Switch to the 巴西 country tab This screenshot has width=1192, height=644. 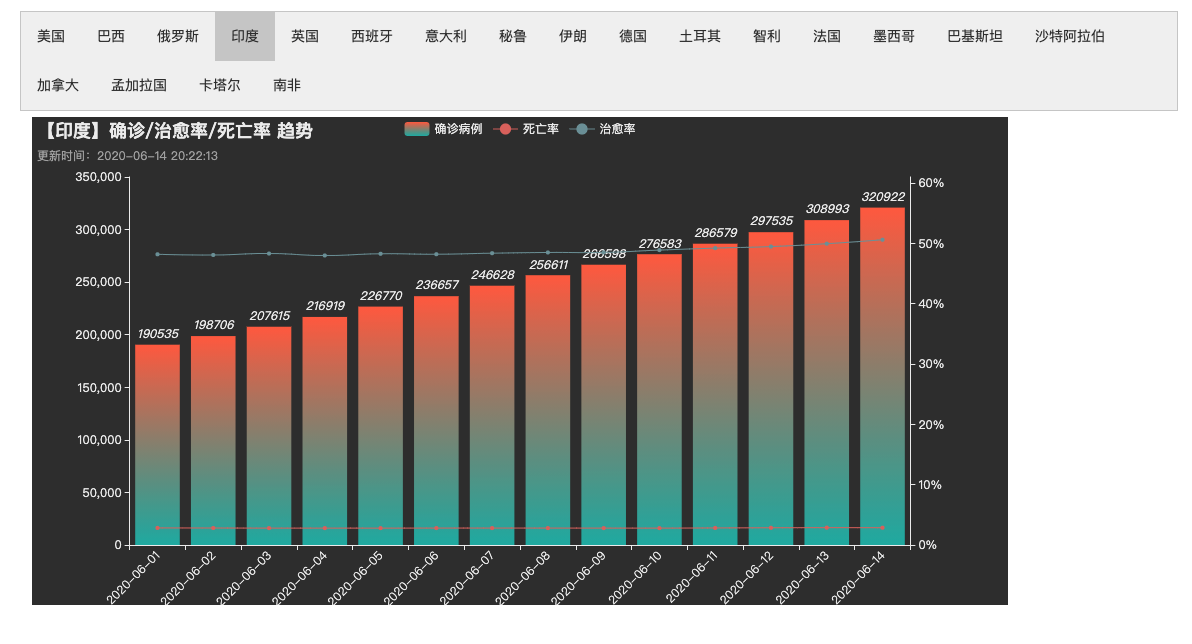(x=110, y=36)
